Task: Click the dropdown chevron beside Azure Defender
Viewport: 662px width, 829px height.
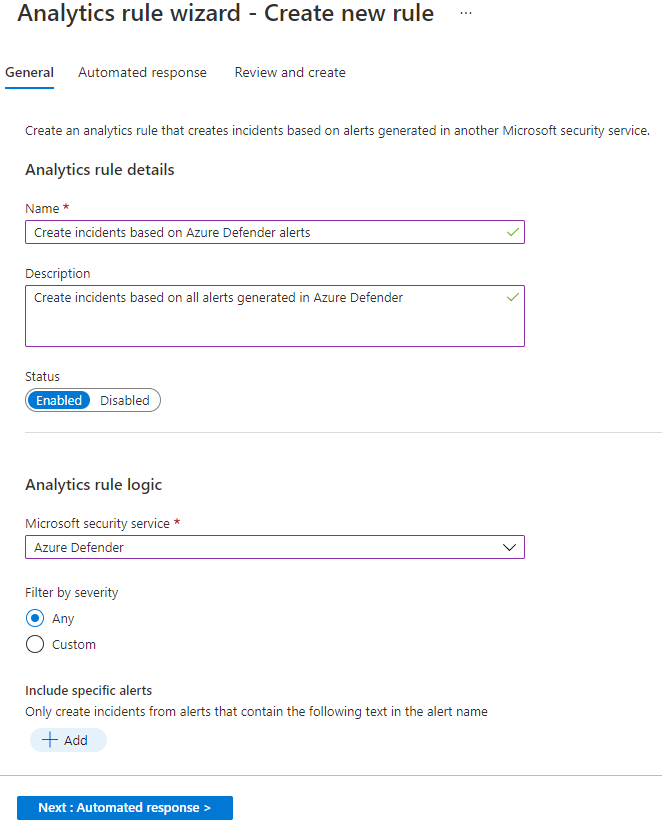Action: [509, 547]
